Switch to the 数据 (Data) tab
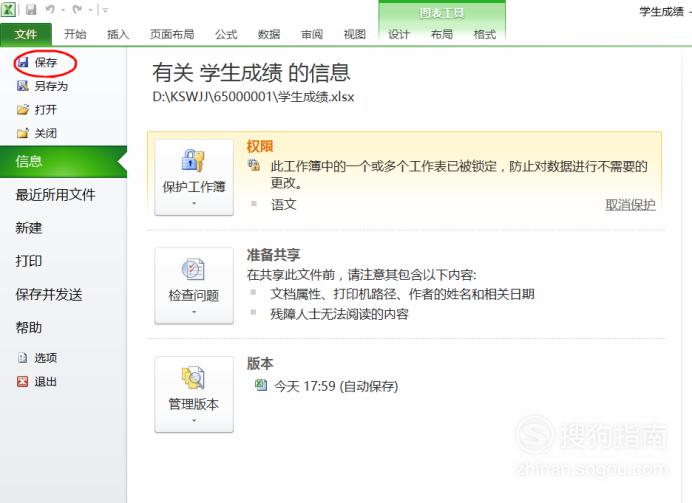Viewport: 692px width, 503px height. 269,34
